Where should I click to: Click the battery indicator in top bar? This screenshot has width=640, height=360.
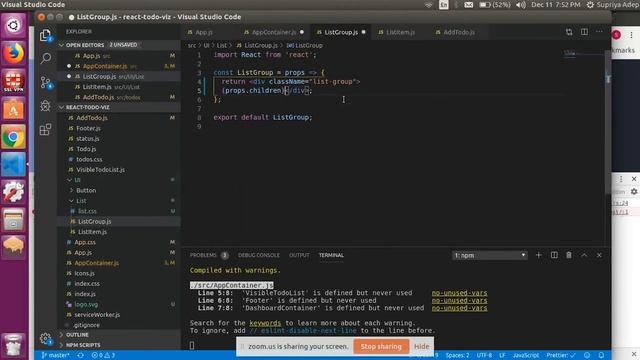(x=495, y=4)
